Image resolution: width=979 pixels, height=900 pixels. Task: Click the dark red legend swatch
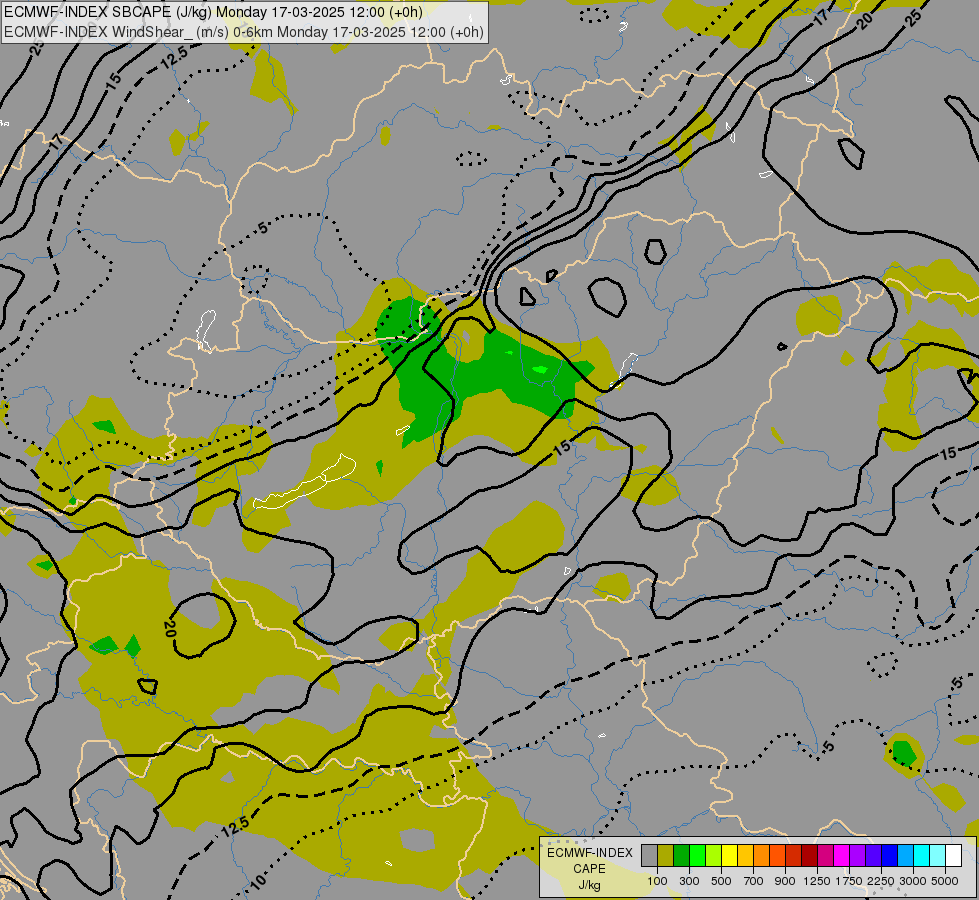[x=810, y=855]
